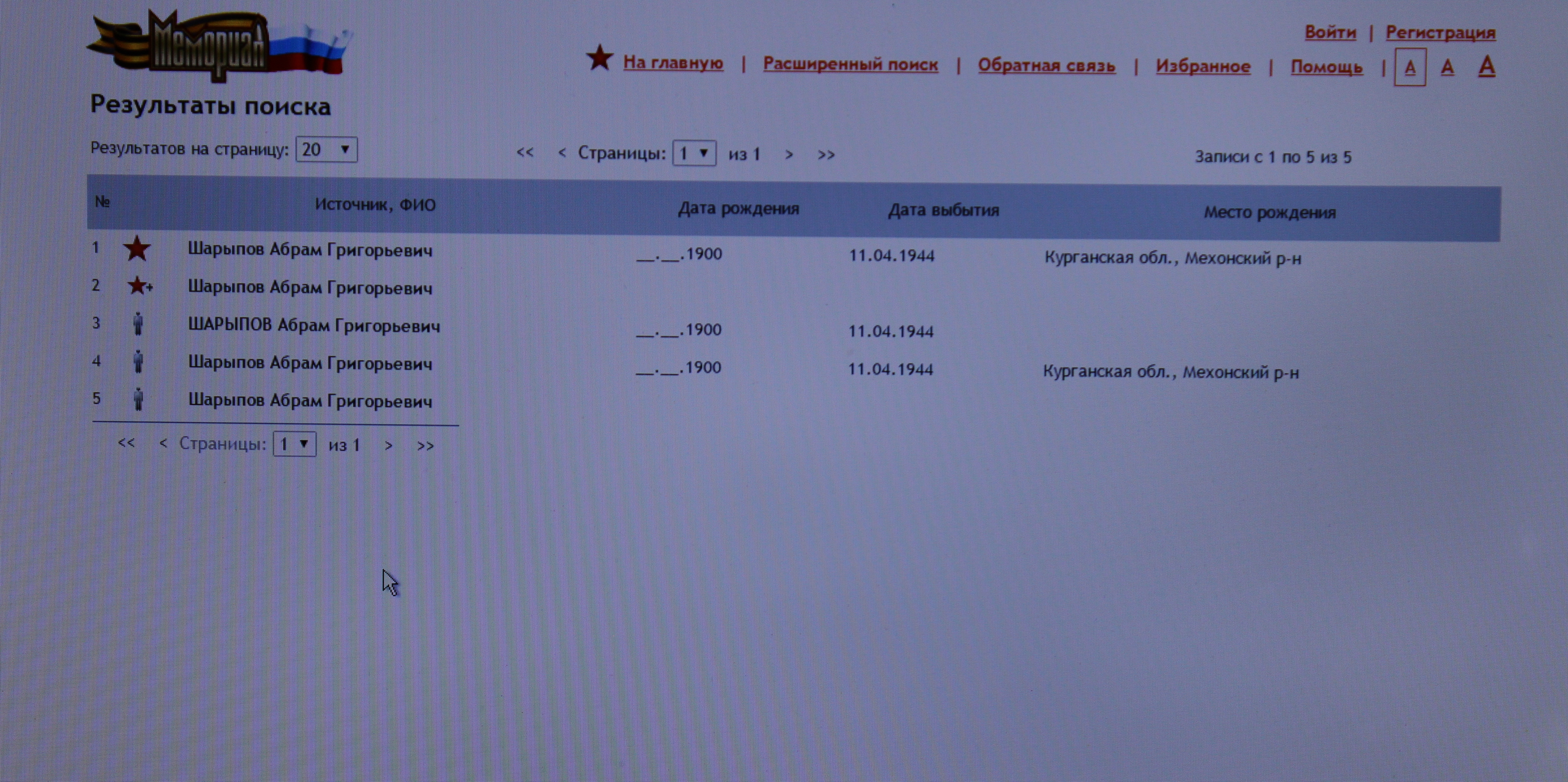Click the soldier icon in row 5
1568x782 pixels.
coord(138,399)
